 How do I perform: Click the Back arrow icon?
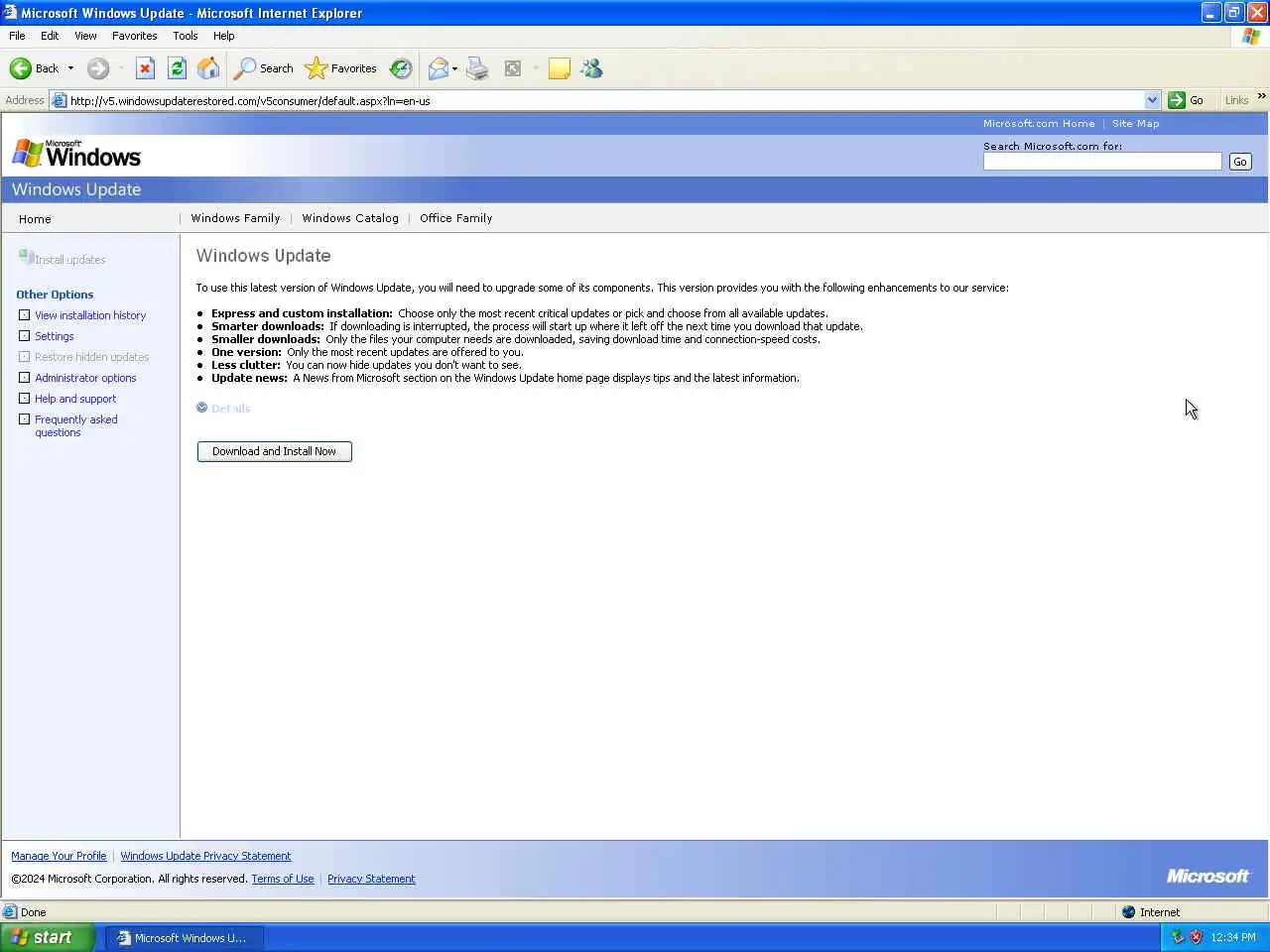21,68
